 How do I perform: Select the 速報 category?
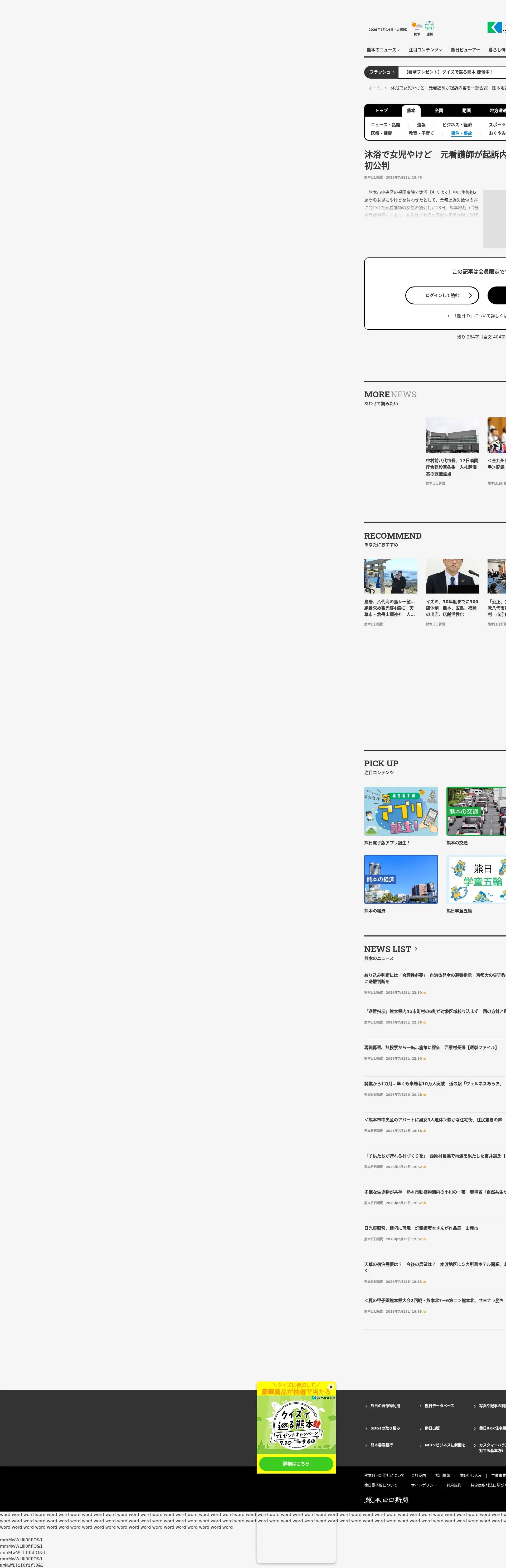click(421, 125)
